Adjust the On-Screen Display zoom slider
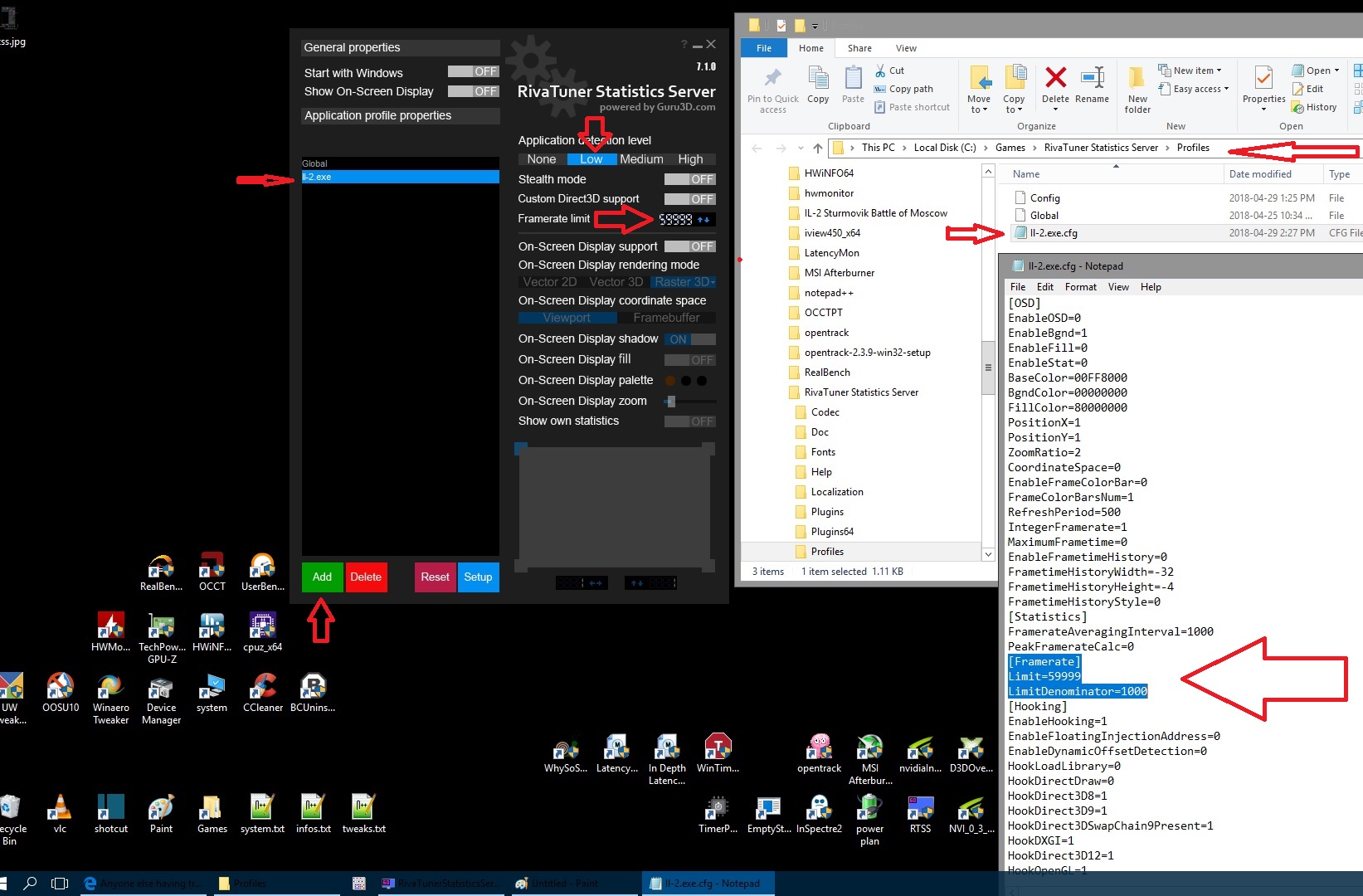This screenshot has height=896, width=1363. (671, 402)
